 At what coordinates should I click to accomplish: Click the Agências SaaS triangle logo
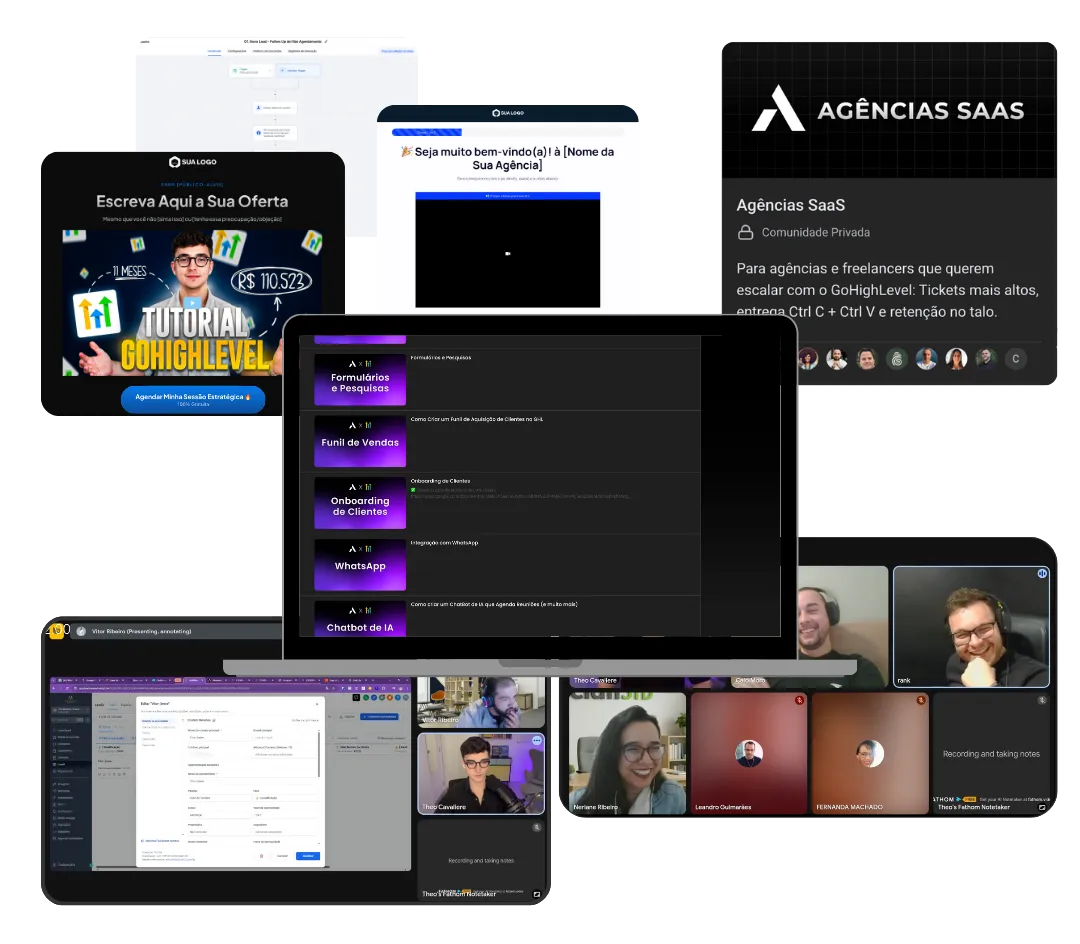coord(778,108)
